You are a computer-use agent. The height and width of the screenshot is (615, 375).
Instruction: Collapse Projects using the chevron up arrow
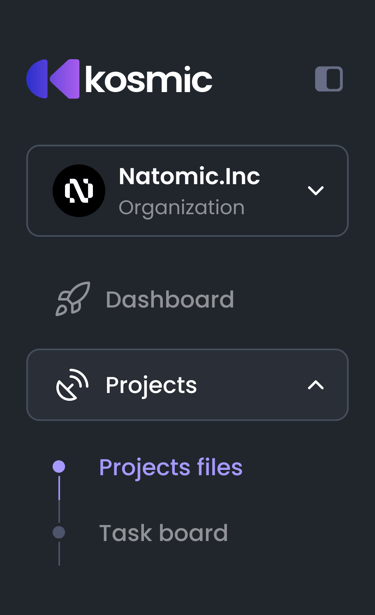pyautogui.click(x=316, y=385)
